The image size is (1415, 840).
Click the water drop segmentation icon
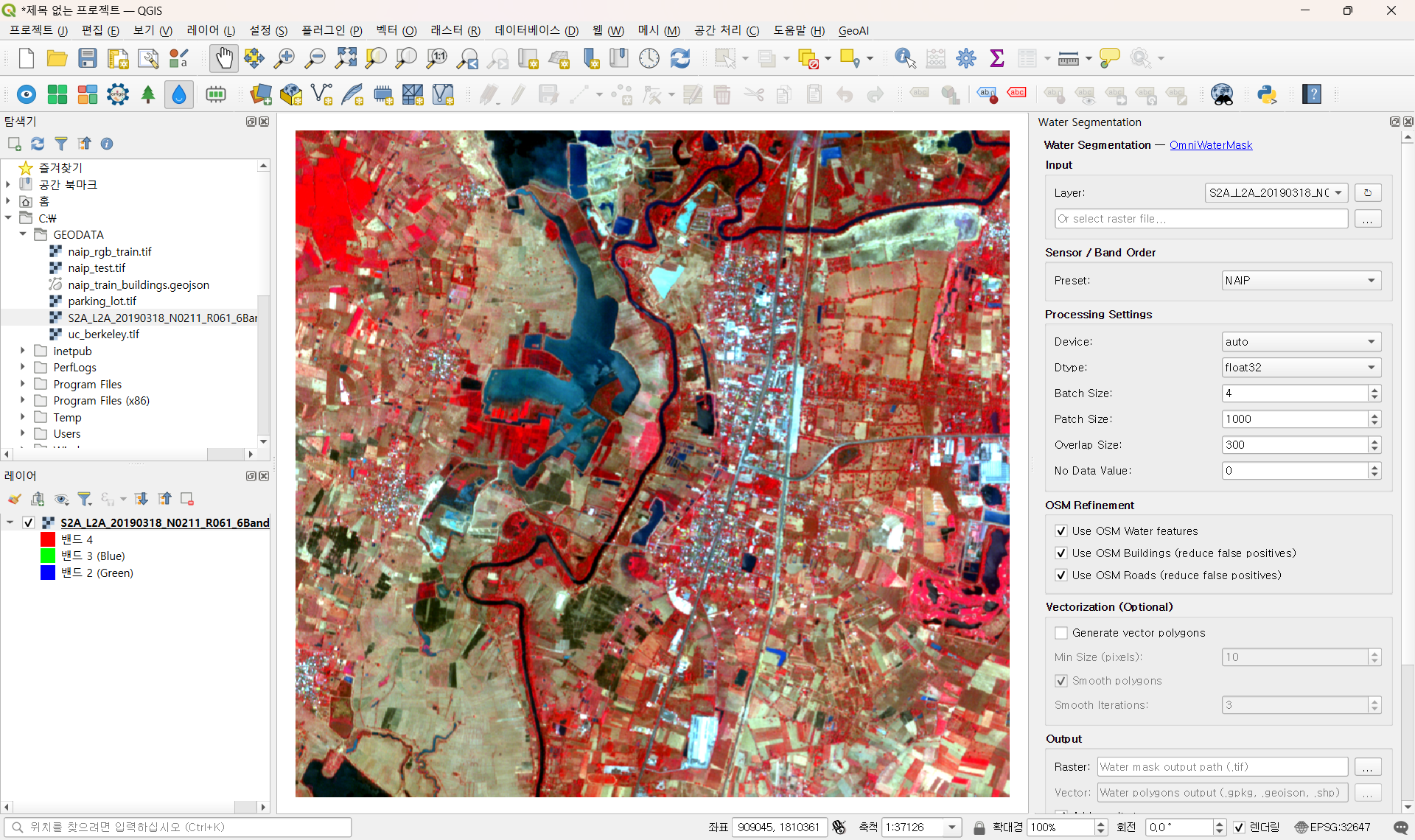tap(179, 94)
